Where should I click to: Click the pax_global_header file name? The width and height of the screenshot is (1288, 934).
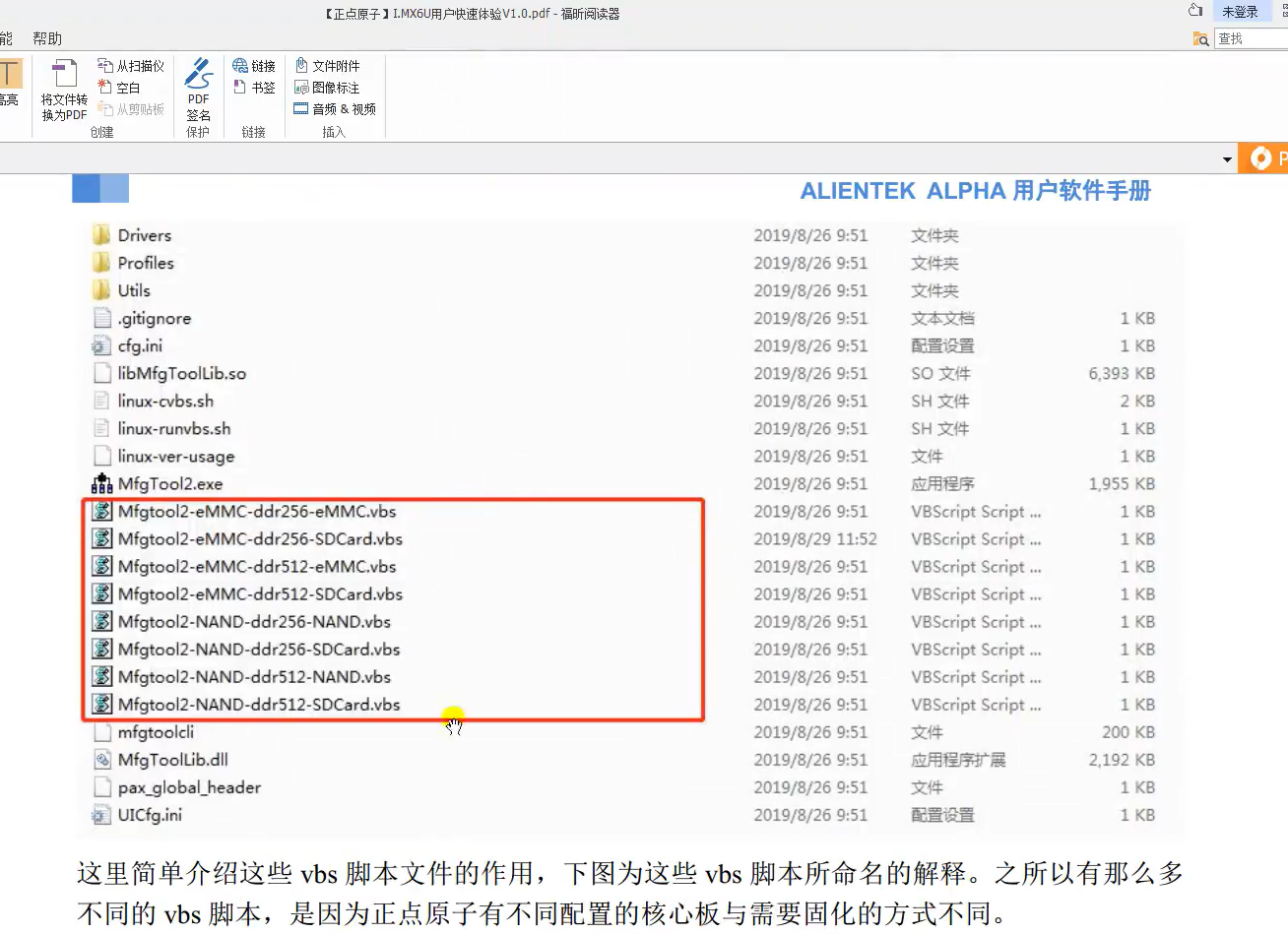[189, 787]
